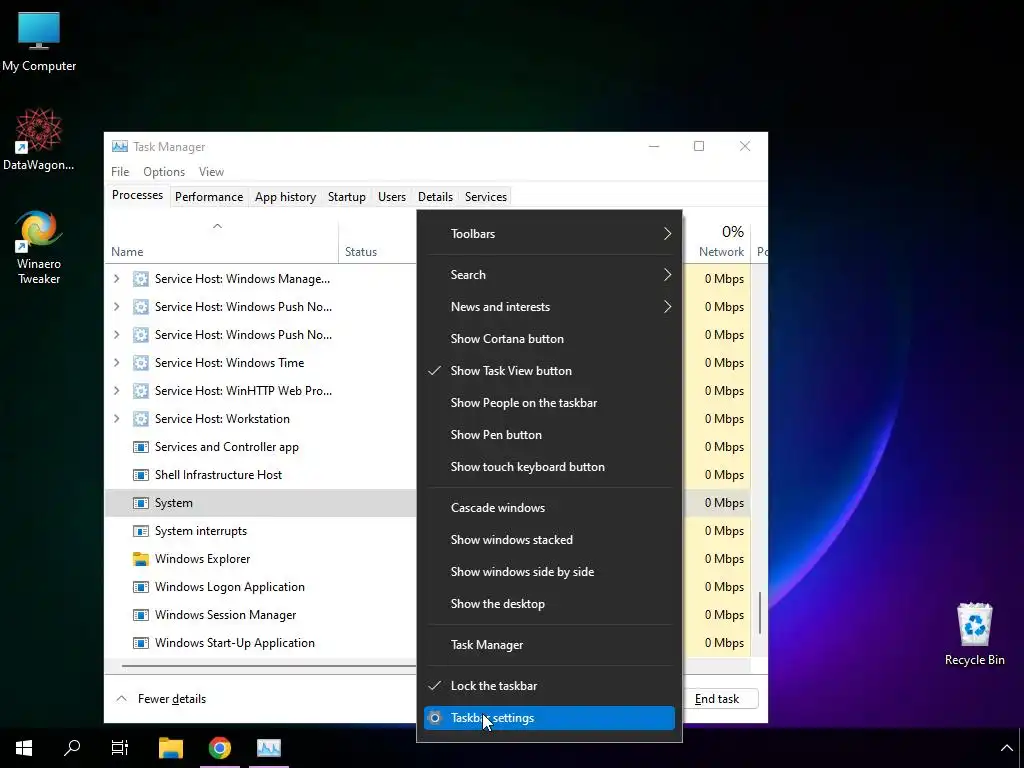This screenshot has width=1024, height=768.
Task: Click the Windows Explorer folder icon
Action: (x=140, y=559)
